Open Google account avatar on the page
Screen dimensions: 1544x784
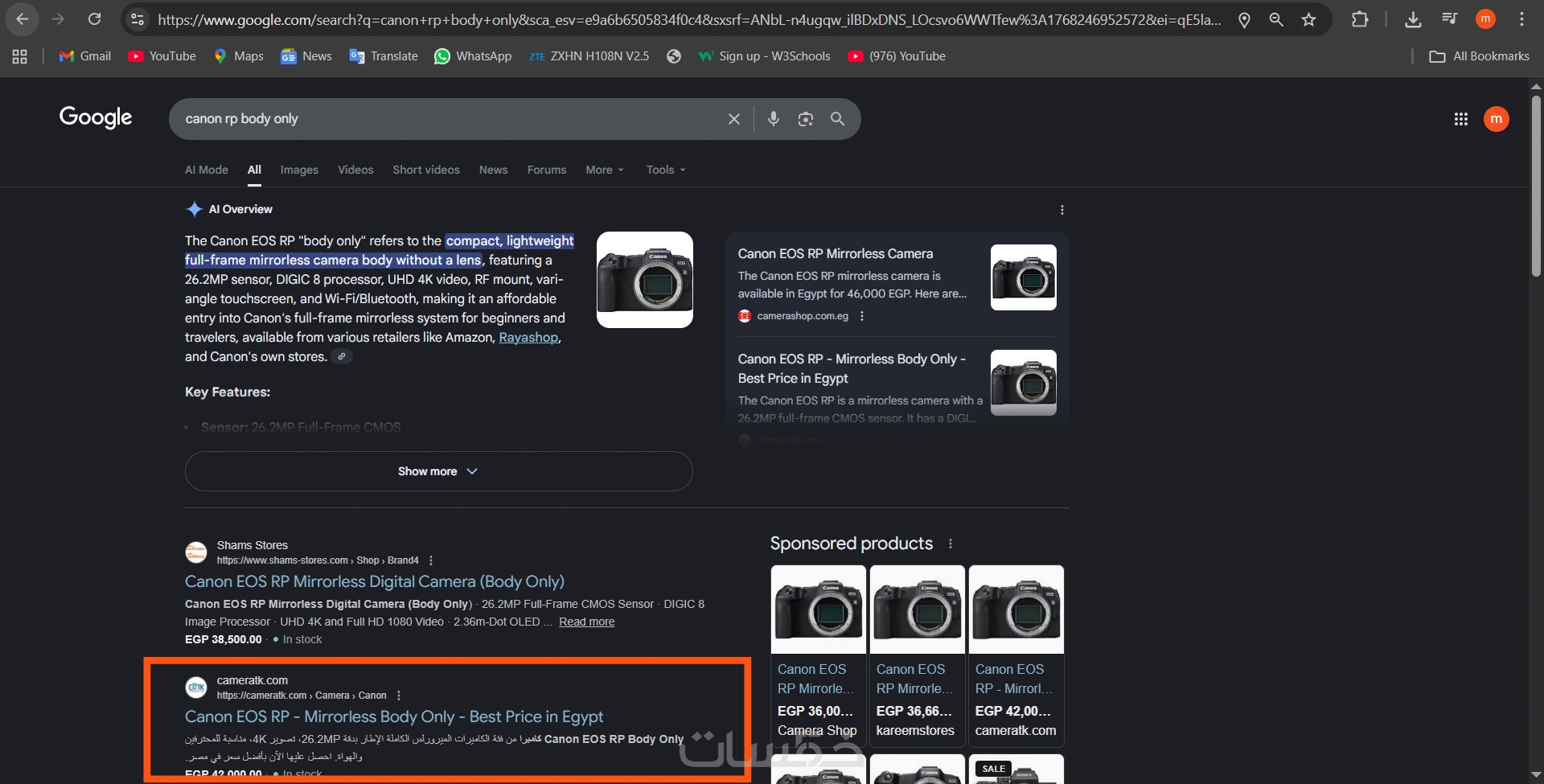(x=1496, y=119)
